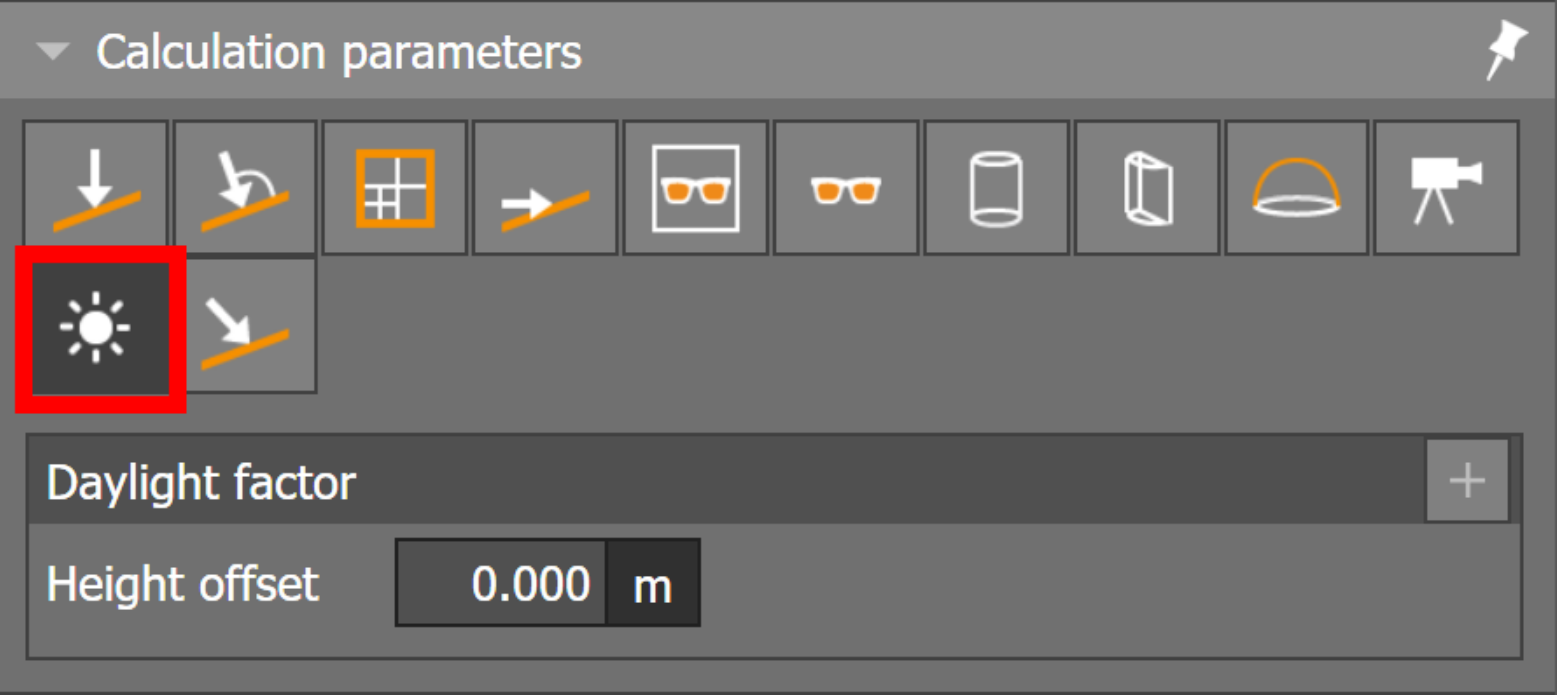Pick the horizontal-arrow illuminance icon

click(546, 188)
